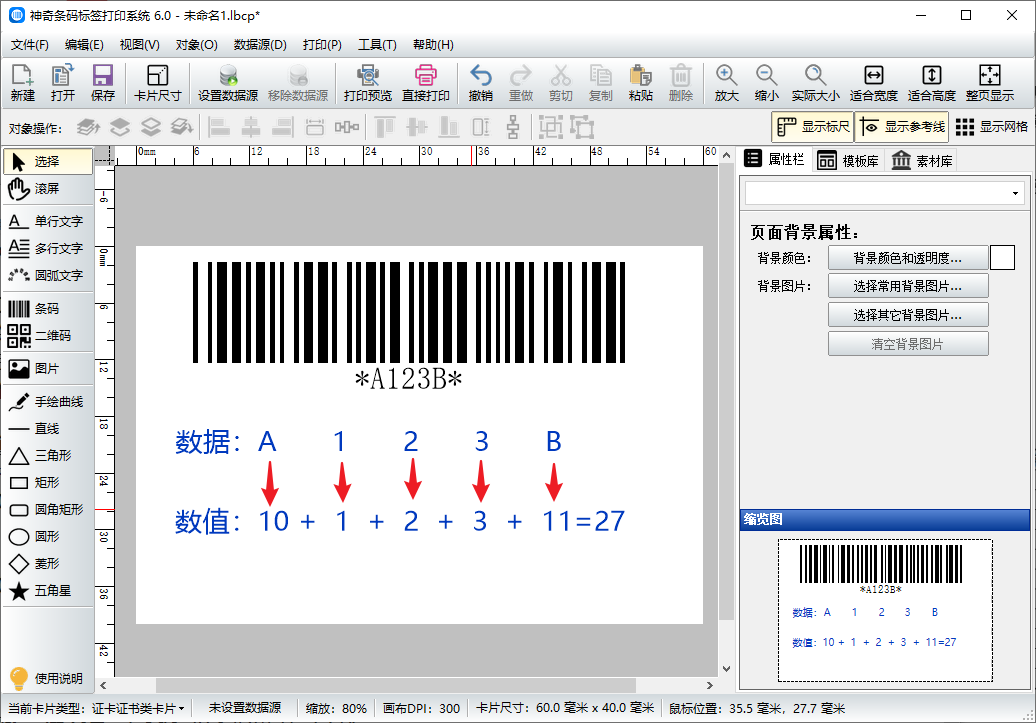The height and width of the screenshot is (723, 1036).
Task: Select the 五角星 star tool
Action: [48, 591]
